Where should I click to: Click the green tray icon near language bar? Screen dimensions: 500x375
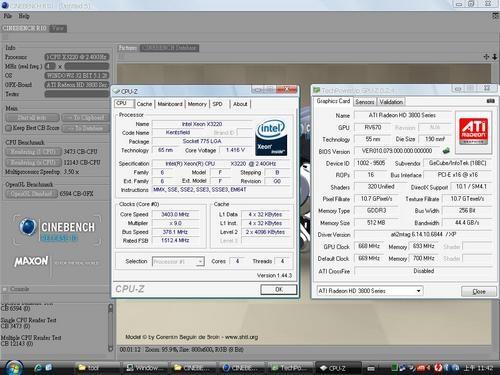tap(394, 368)
